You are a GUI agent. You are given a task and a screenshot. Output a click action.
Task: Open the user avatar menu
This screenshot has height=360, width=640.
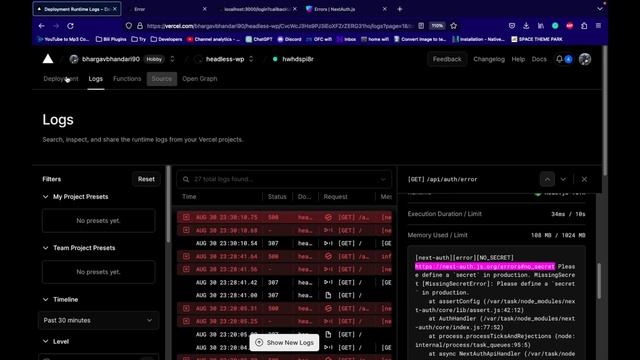[584, 59]
